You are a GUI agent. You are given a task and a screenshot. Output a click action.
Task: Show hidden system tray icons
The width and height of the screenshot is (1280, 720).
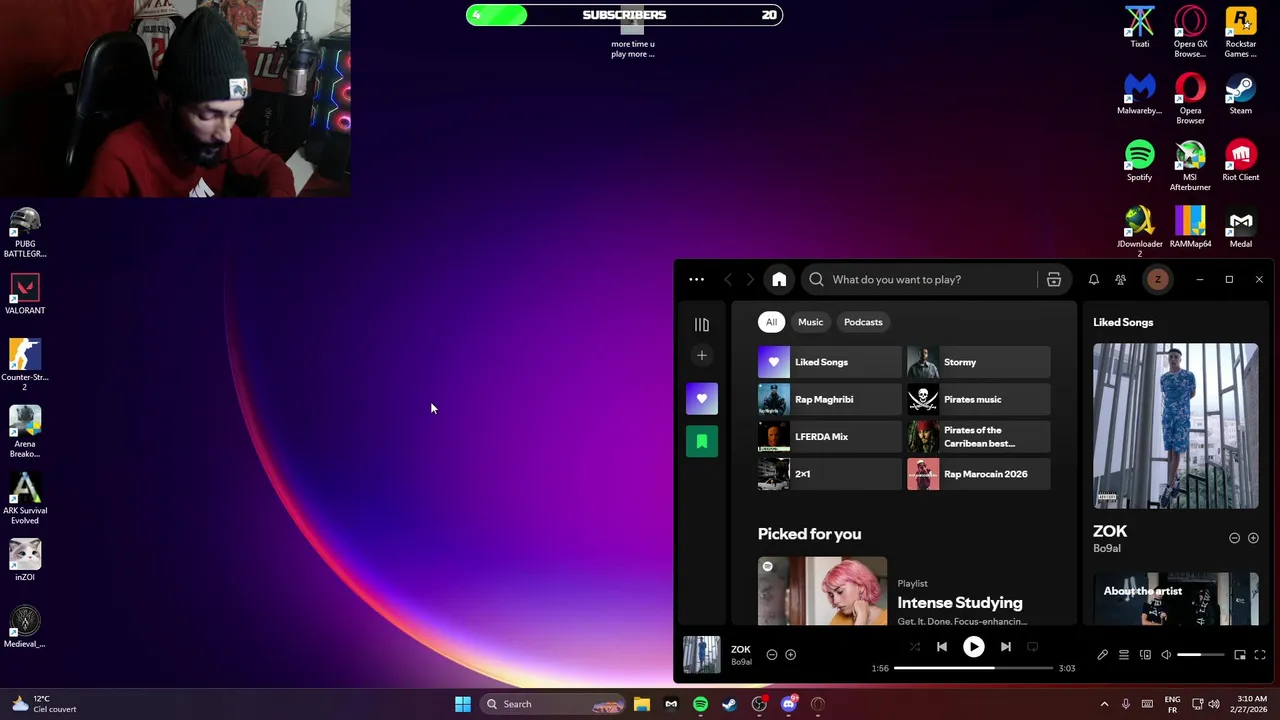point(1104,704)
